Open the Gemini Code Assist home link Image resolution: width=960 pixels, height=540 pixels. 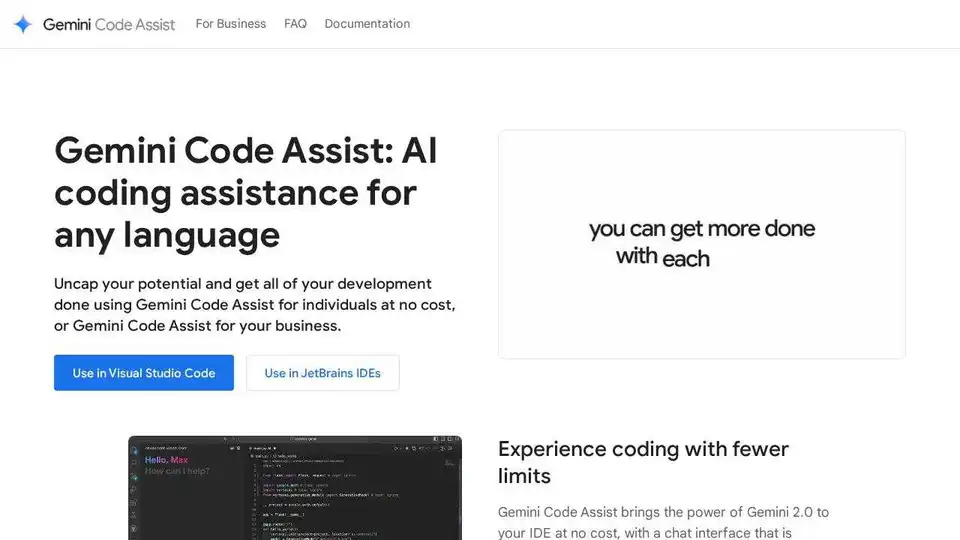[108, 24]
